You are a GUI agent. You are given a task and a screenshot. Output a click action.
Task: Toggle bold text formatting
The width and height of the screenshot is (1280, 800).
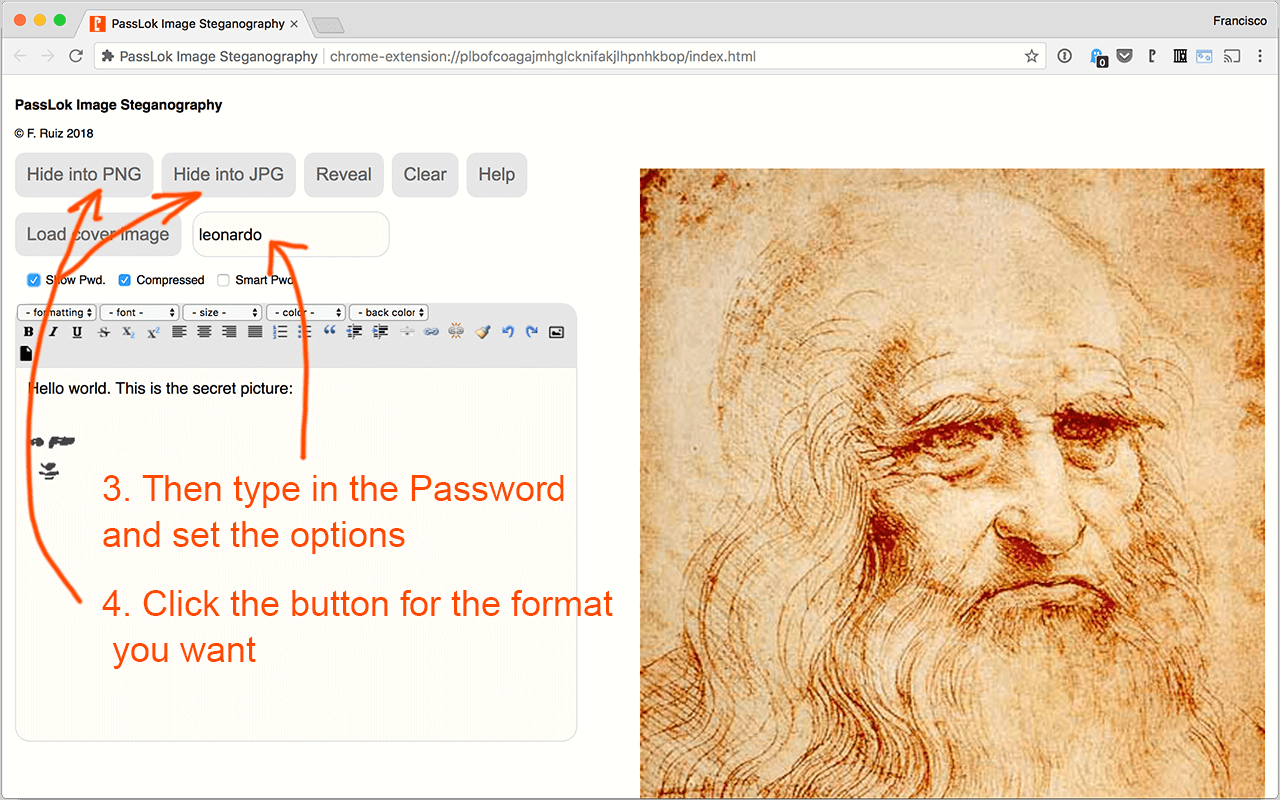tap(28, 332)
